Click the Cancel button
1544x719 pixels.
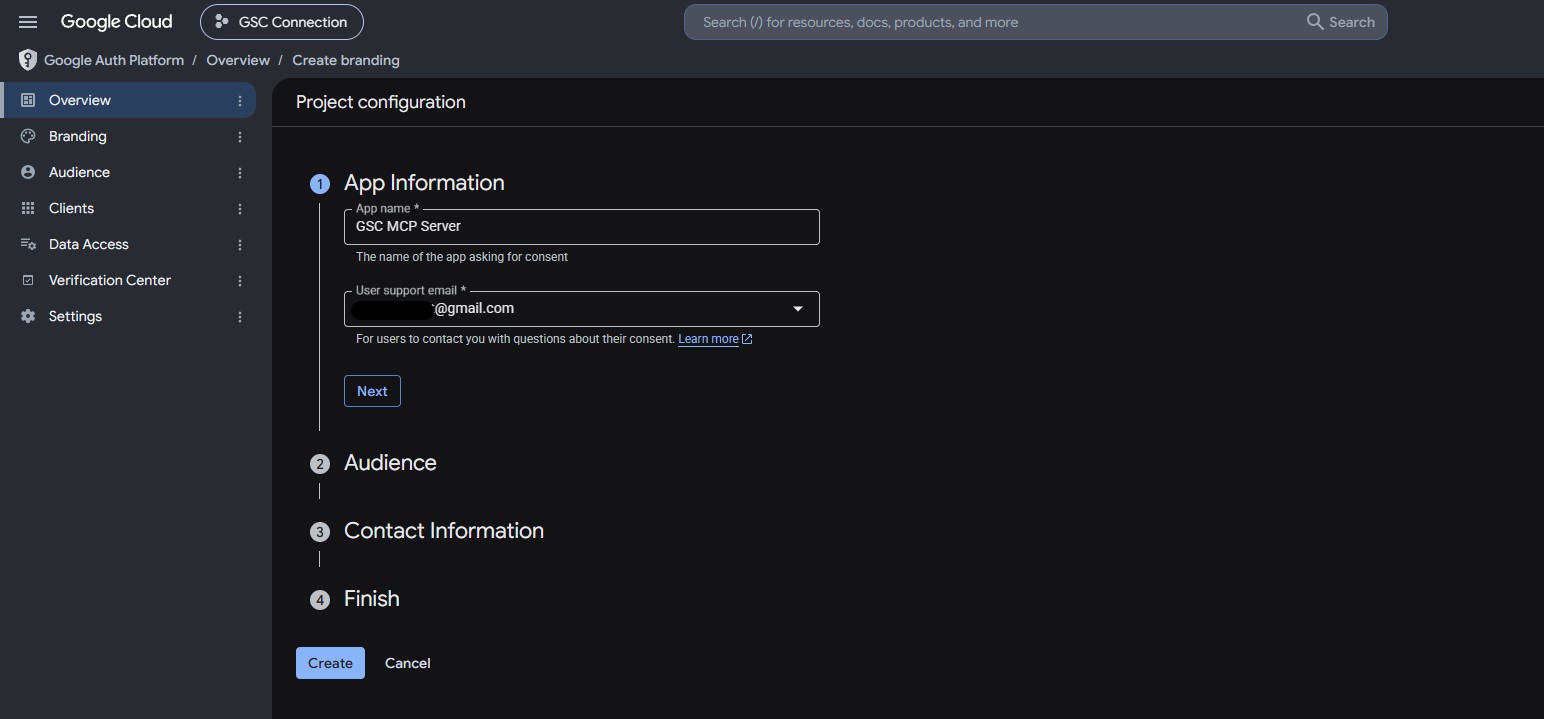click(408, 663)
